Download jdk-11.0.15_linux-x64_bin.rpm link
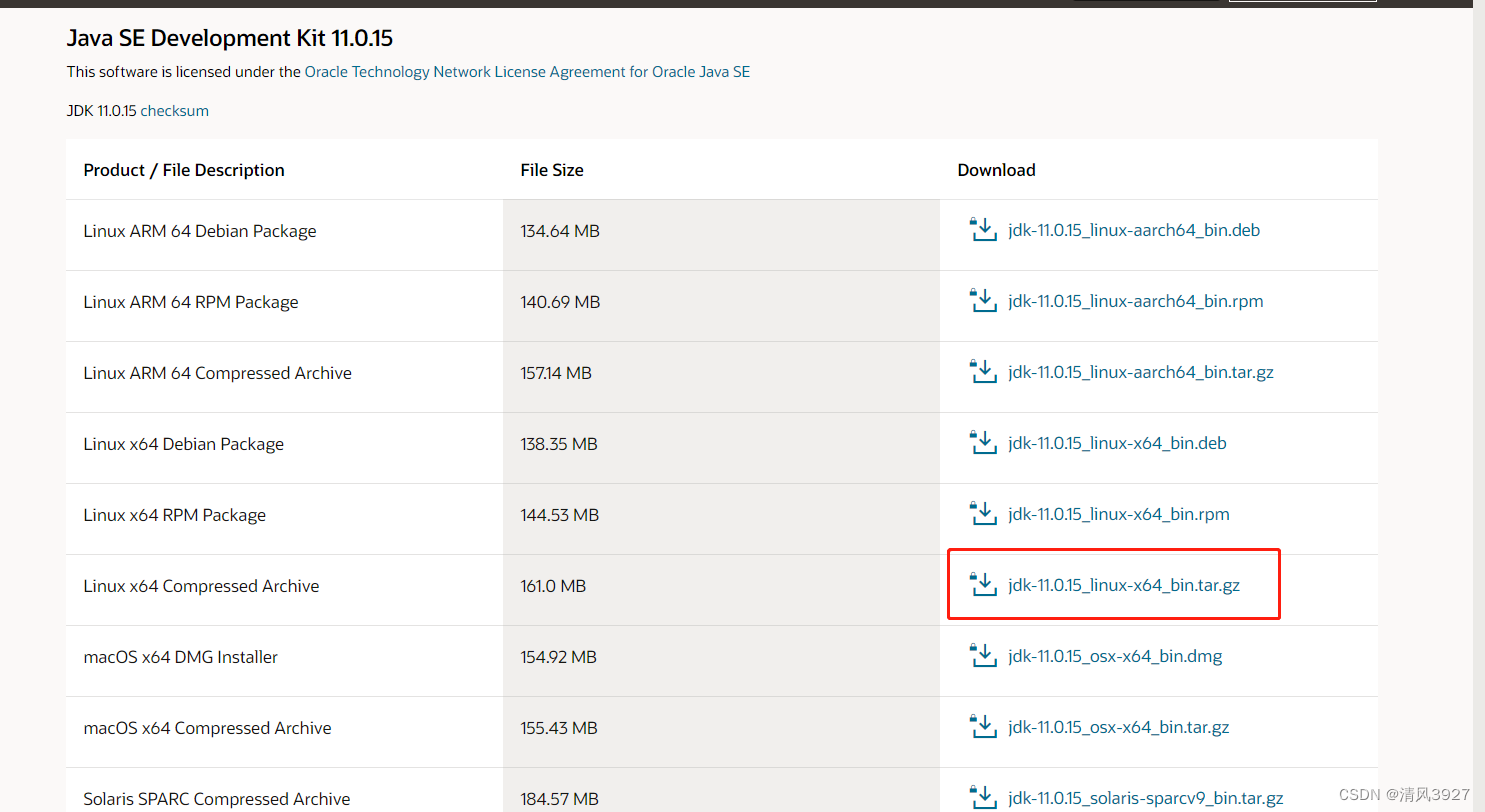Viewport: 1485px width, 812px height. (1119, 514)
